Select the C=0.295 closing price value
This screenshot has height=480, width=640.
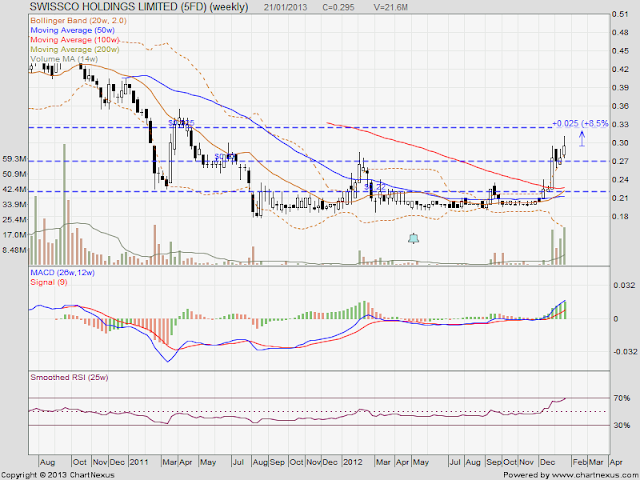338,7
